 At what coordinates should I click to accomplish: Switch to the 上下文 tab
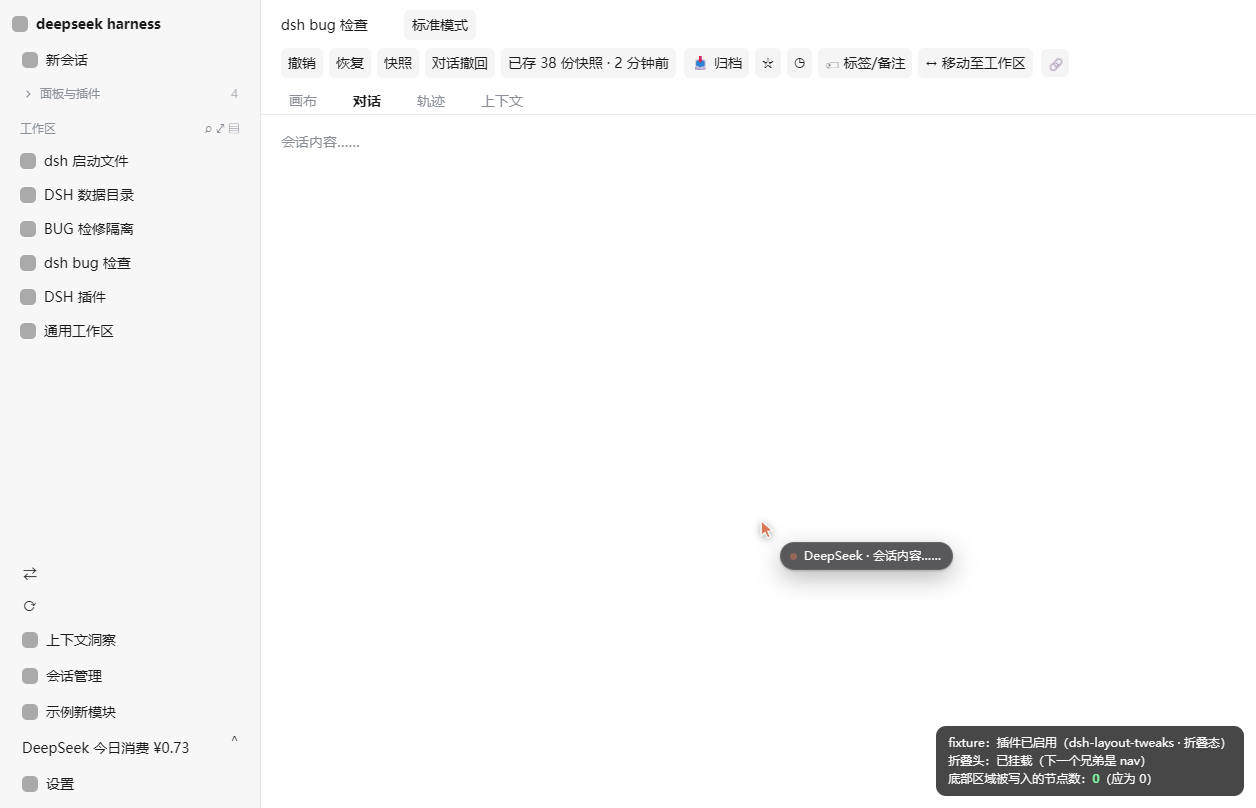(502, 101)
